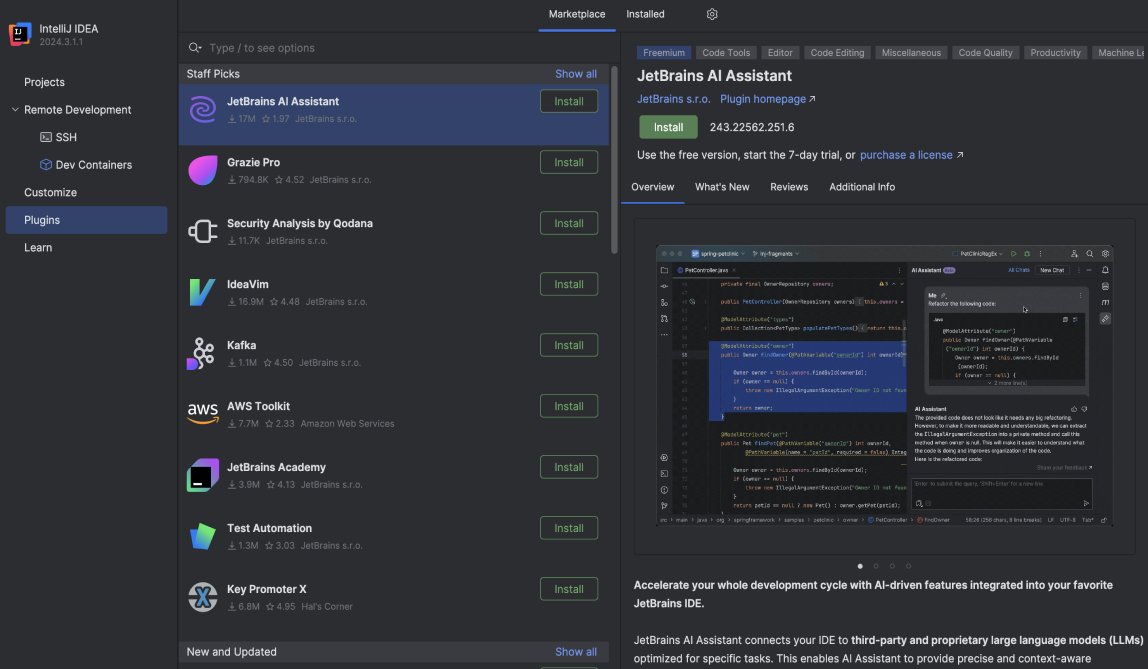1148x669 pixels.
Task: Install the Key Promoter X plugin
Action: (x=569, y=589)
